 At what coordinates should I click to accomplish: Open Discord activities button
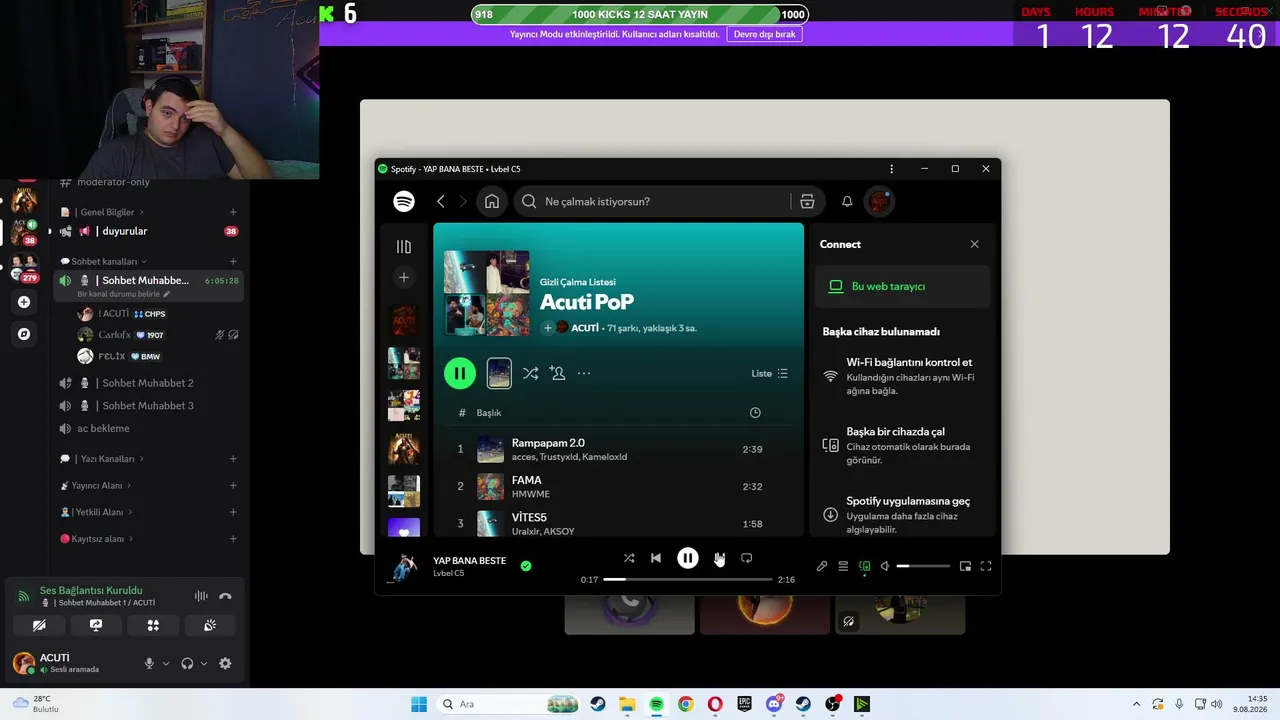click(153, 625)
